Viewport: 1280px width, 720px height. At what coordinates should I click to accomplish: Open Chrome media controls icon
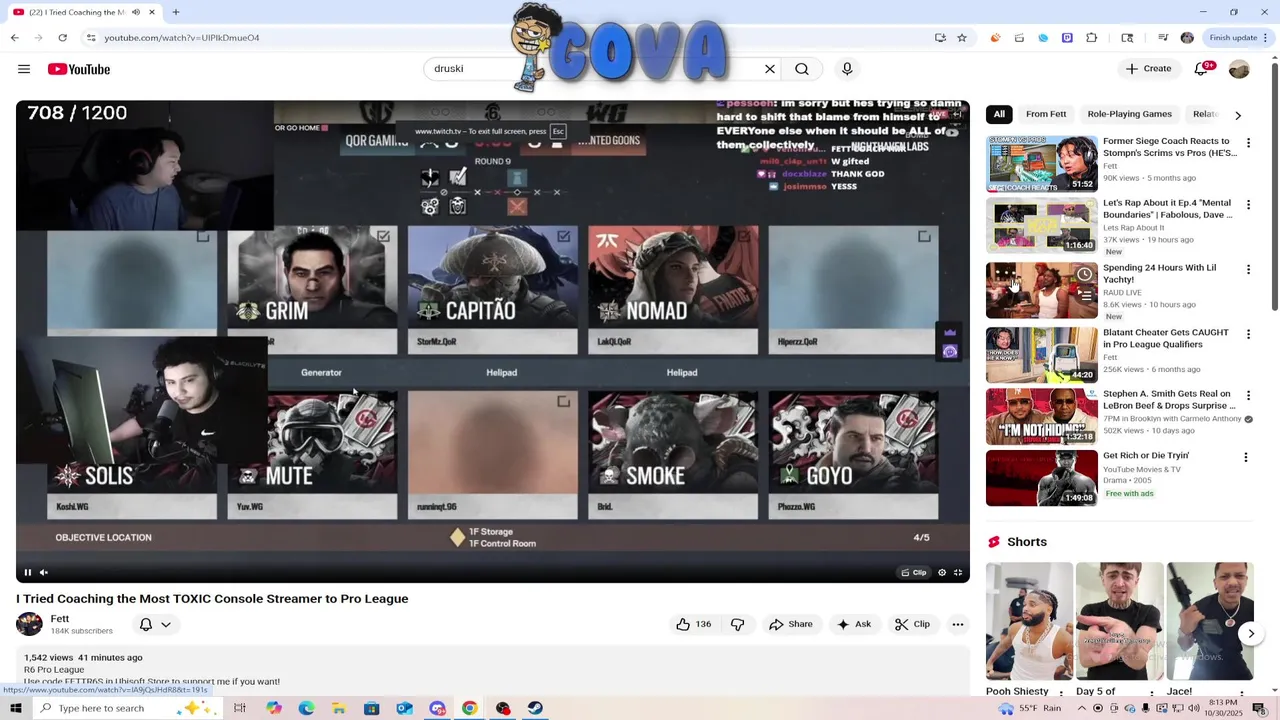pos(1163,38)
